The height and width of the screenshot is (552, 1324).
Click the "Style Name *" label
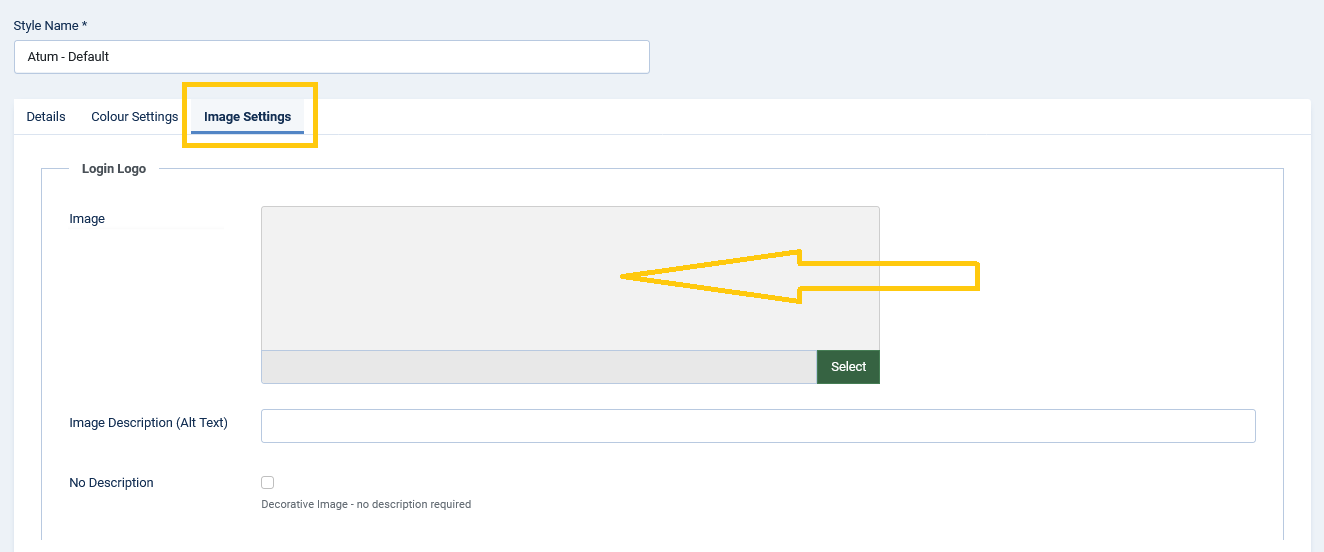click(47, 24)
